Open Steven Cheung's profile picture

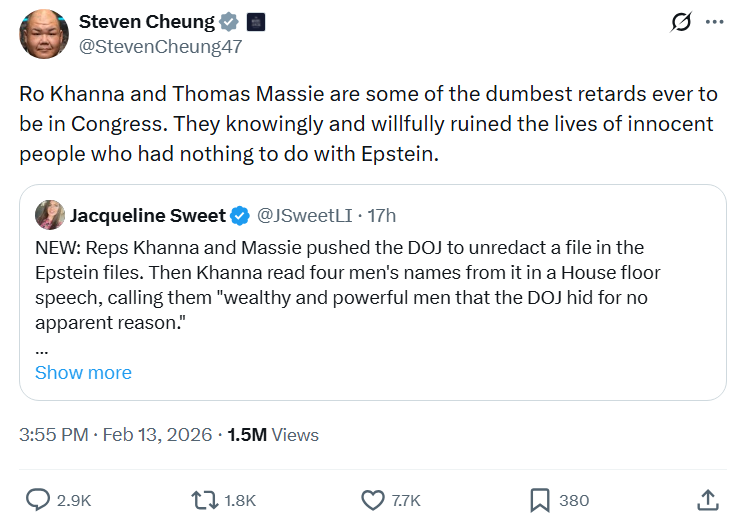[x=44, y=34]
